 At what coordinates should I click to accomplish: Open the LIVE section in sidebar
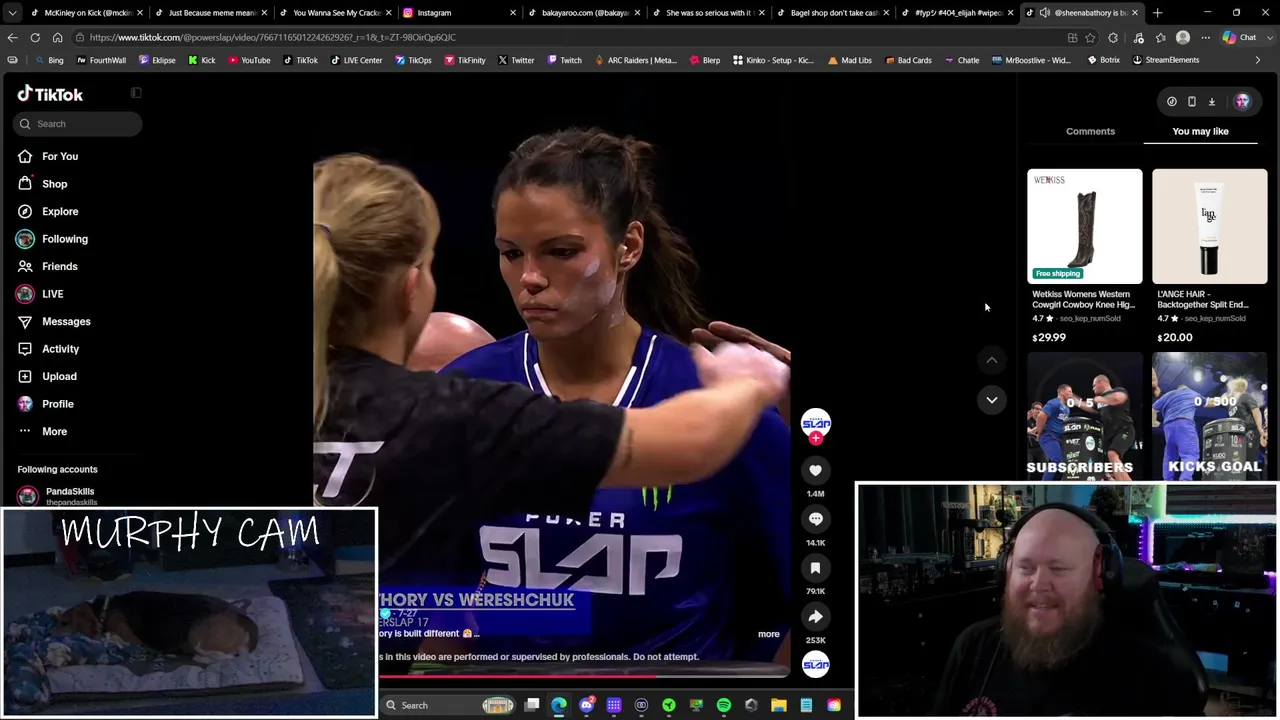click(52, 294)
